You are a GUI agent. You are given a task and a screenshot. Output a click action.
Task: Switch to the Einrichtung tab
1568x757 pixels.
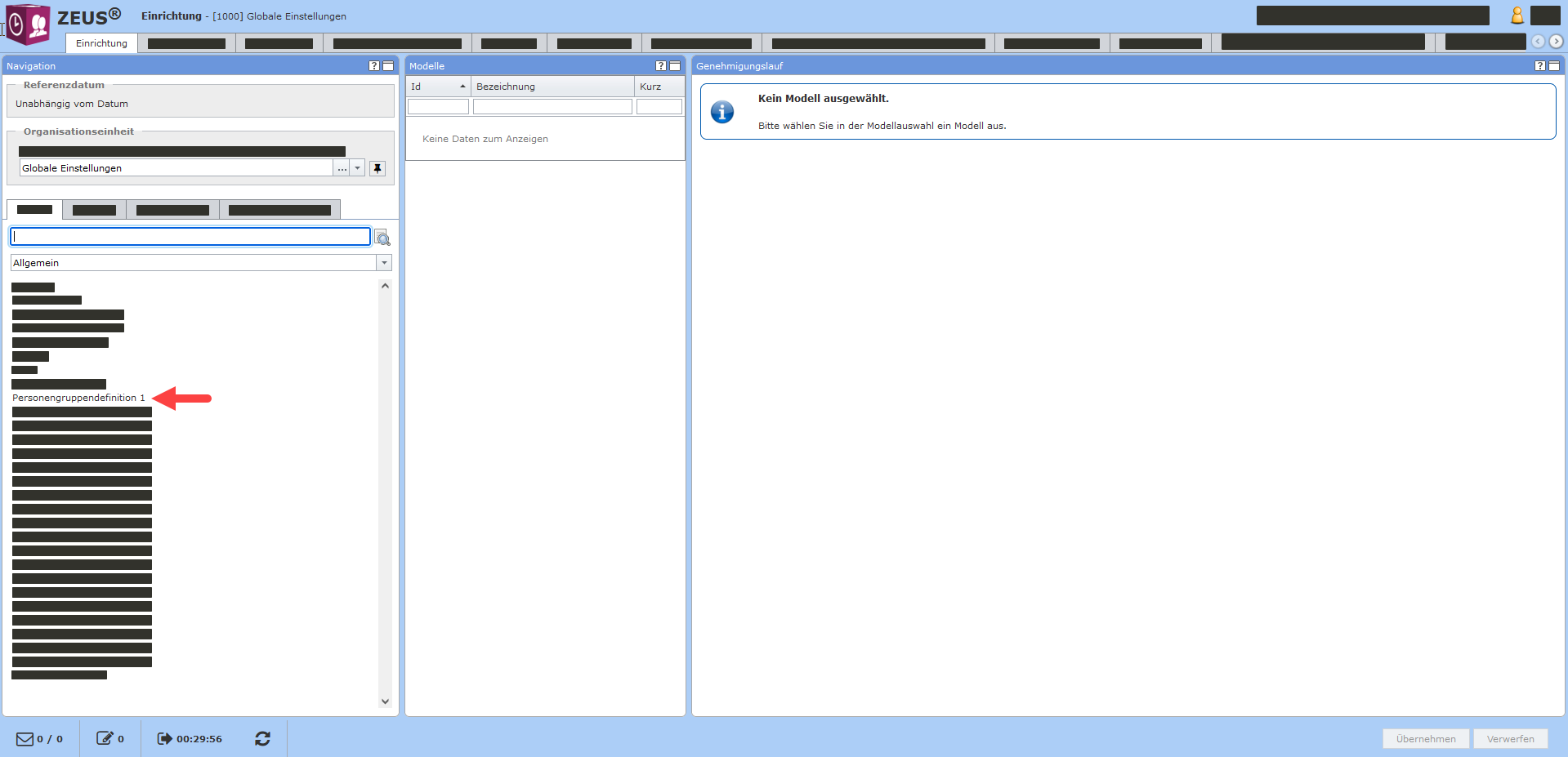[101, 43]
